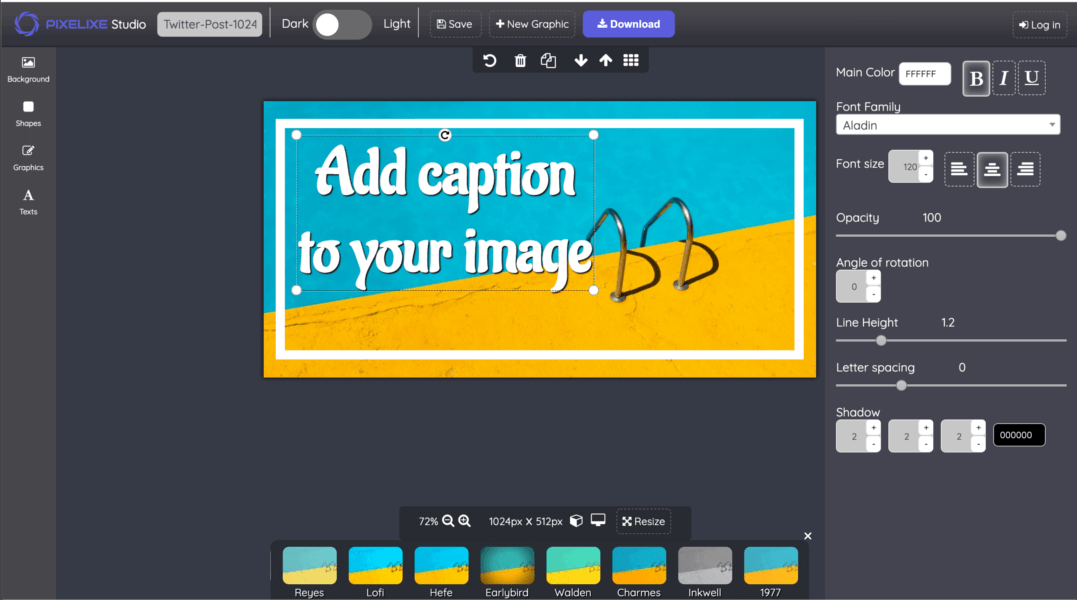This screenshot has height=600, width=1077.
Task: Decrease angle of rotation with minus stepper
Action: click(x=873, y=294)
